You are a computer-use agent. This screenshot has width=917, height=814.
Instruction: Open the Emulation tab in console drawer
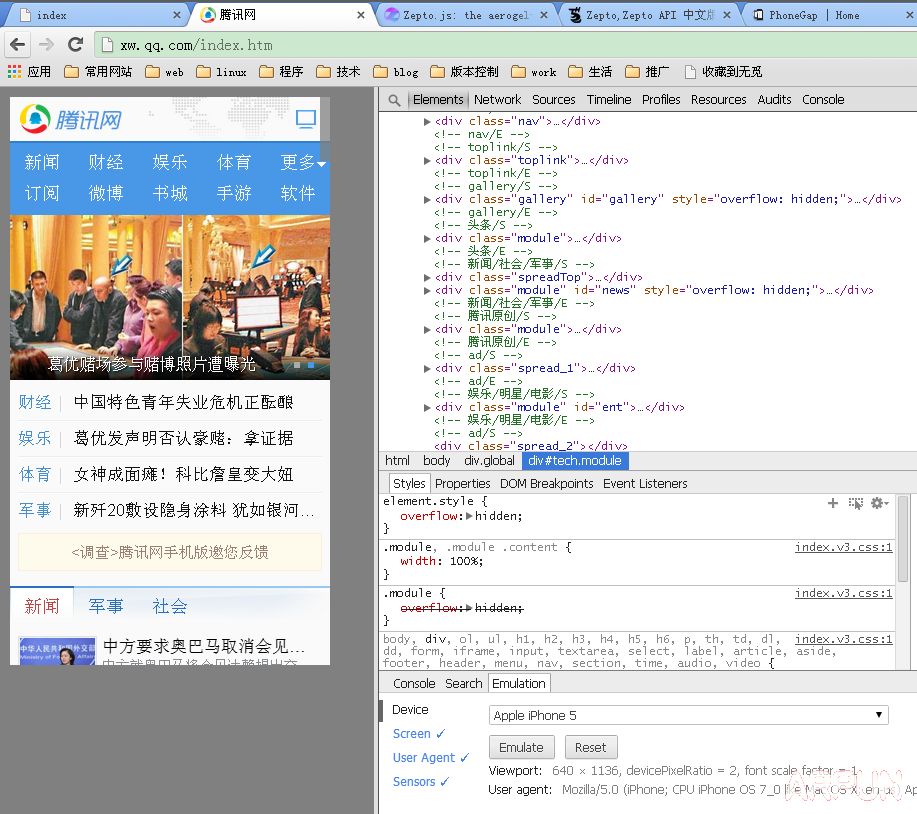(518, 683)
